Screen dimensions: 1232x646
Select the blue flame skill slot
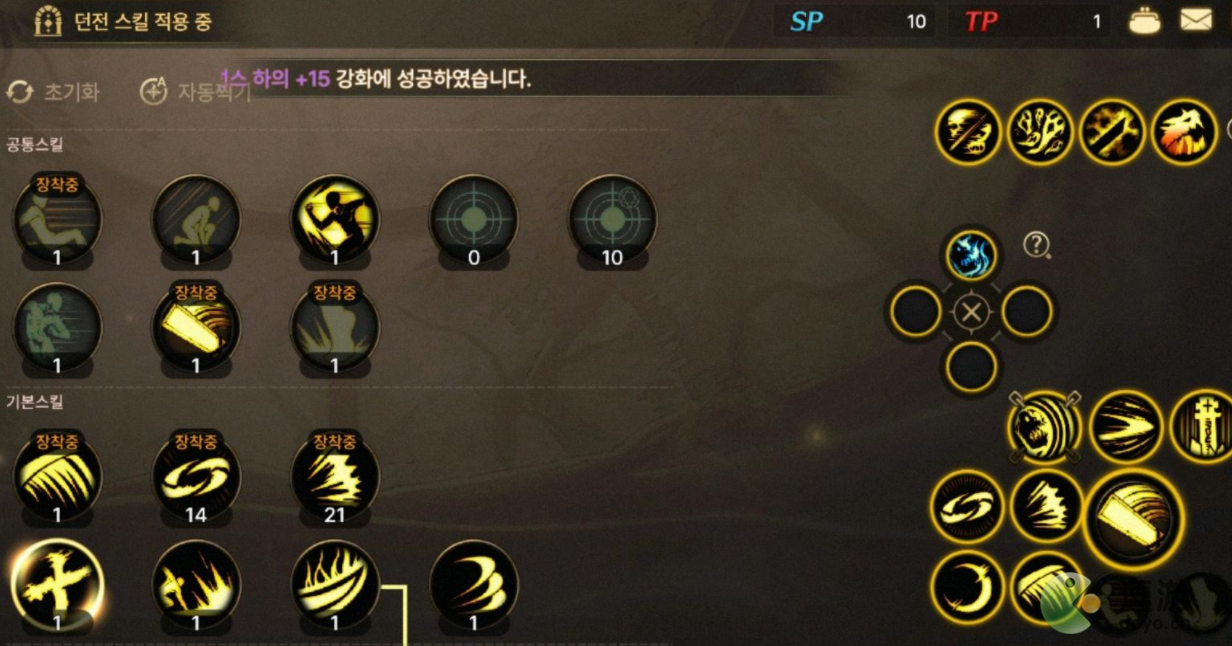click(x=971, y=255)
